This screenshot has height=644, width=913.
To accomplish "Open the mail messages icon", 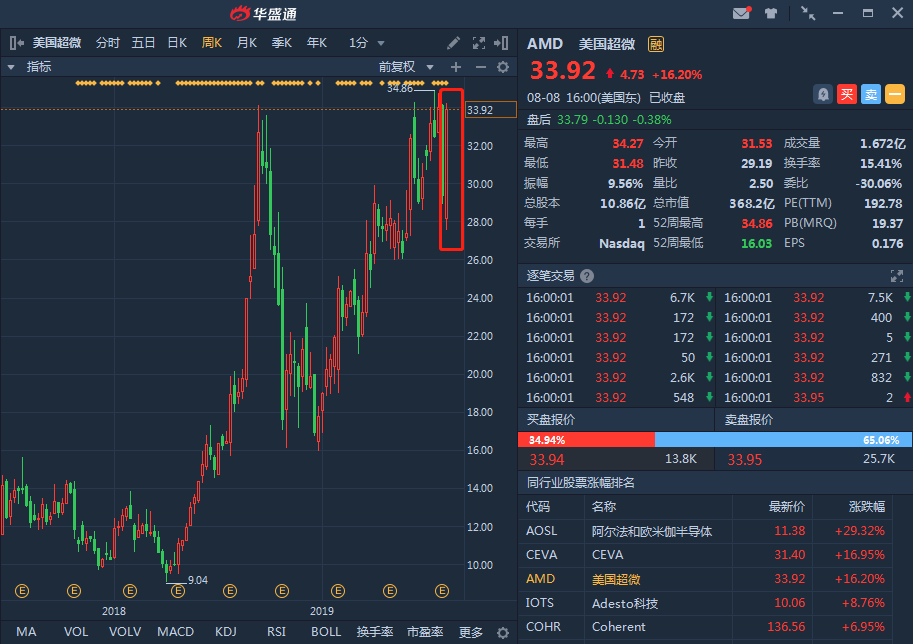I will pyautogui.click(x=741, y=13).
